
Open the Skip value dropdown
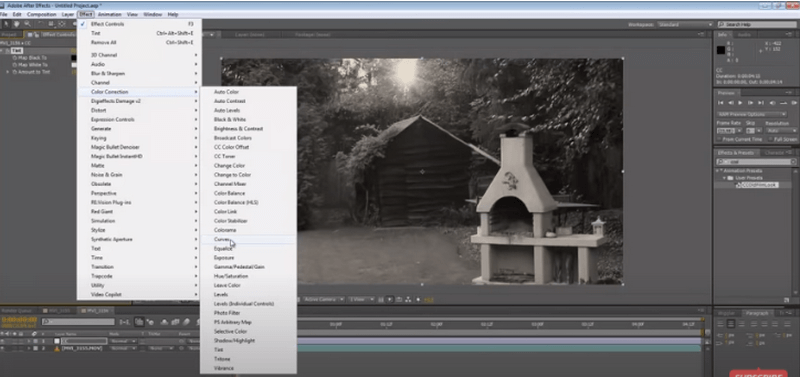click(753, 131)
